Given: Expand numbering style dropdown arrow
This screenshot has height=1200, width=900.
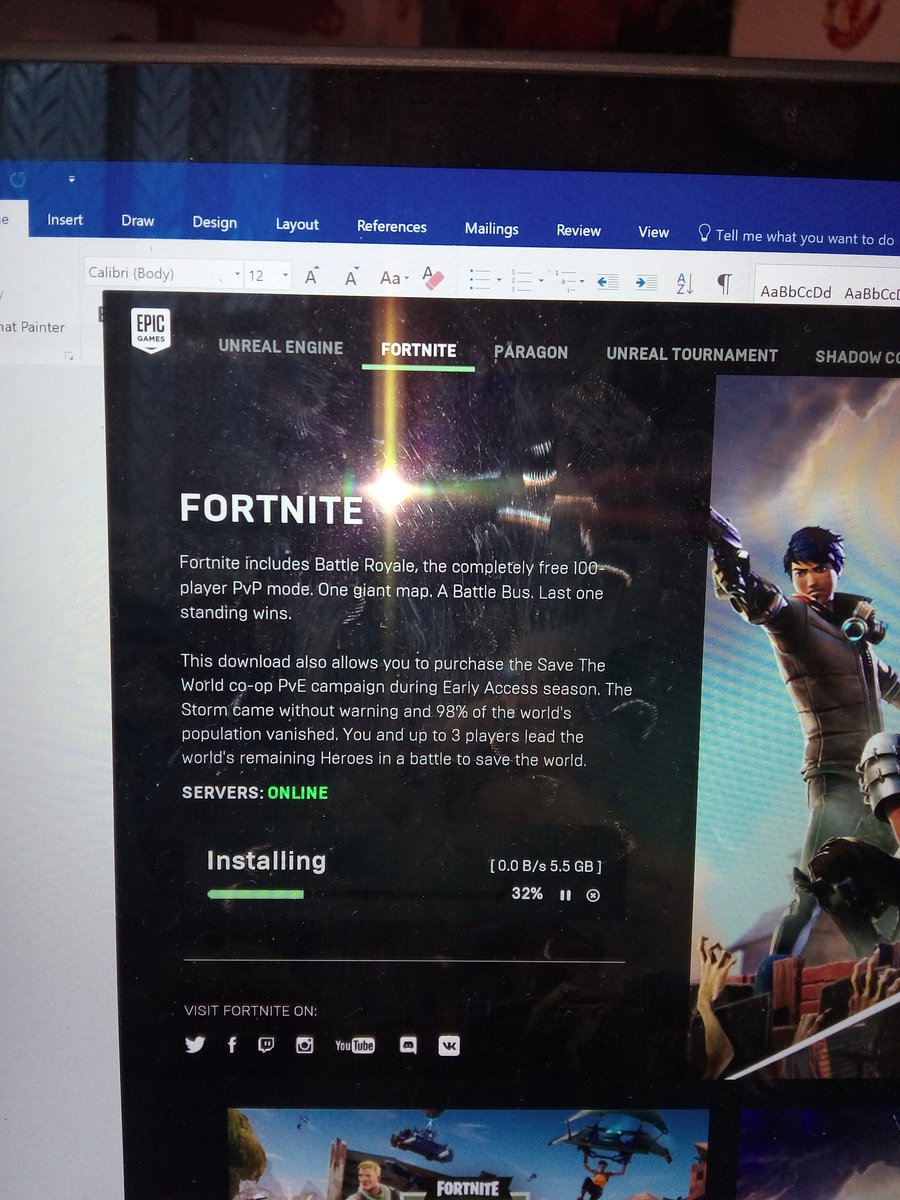Looking at the screenshot, I should click(540, 281).
